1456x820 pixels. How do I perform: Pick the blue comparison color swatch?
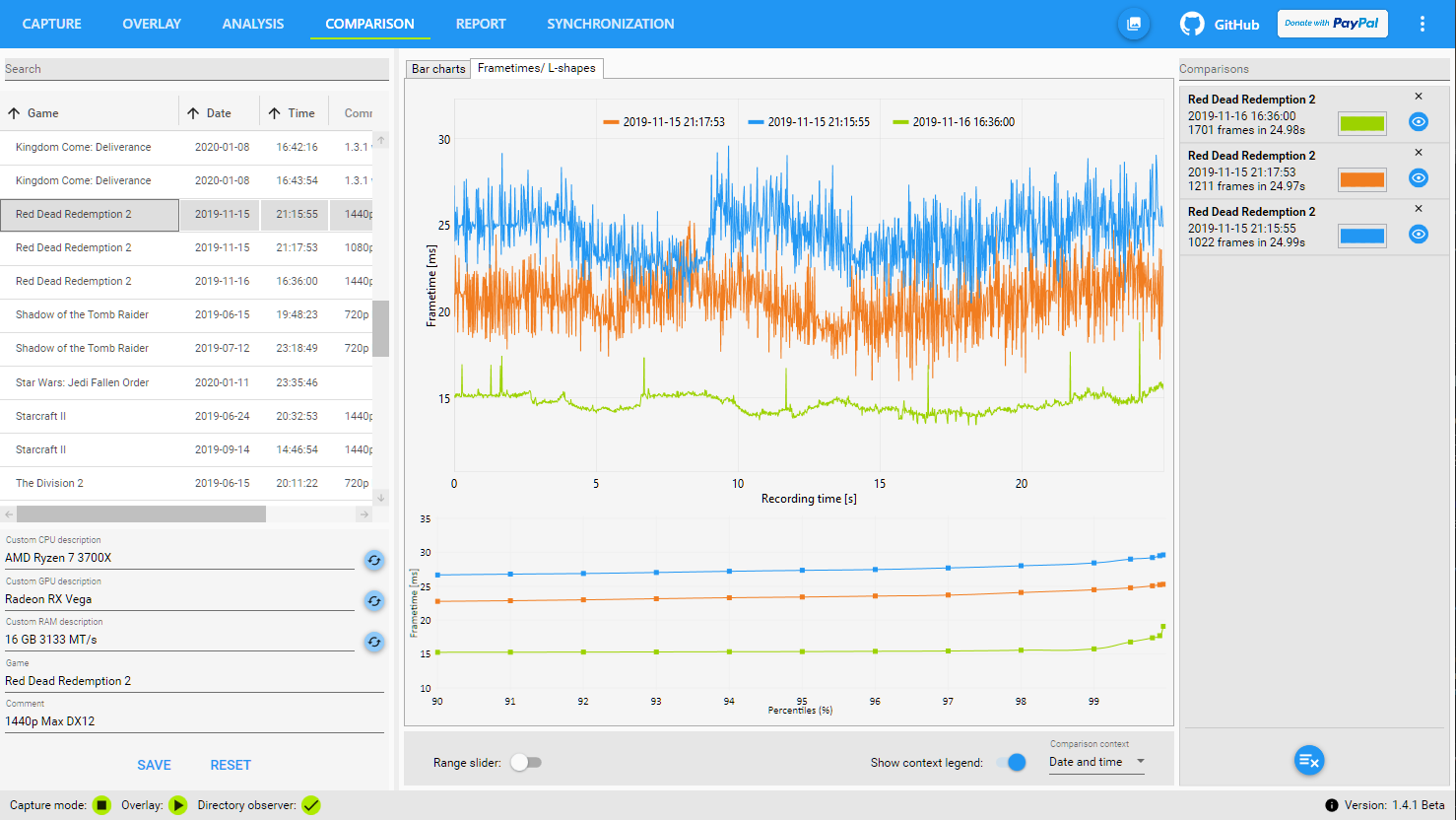coord(1362,236)
